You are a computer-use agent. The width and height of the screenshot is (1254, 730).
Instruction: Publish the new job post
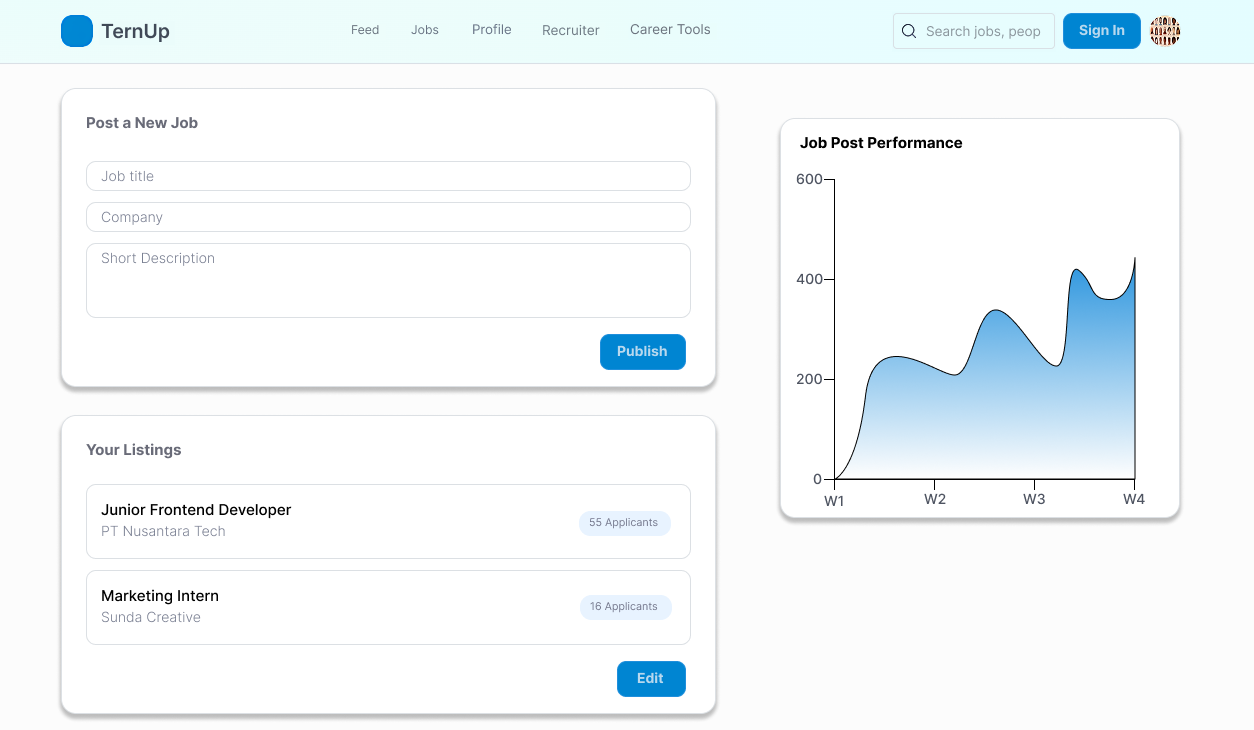click(642, 352)
